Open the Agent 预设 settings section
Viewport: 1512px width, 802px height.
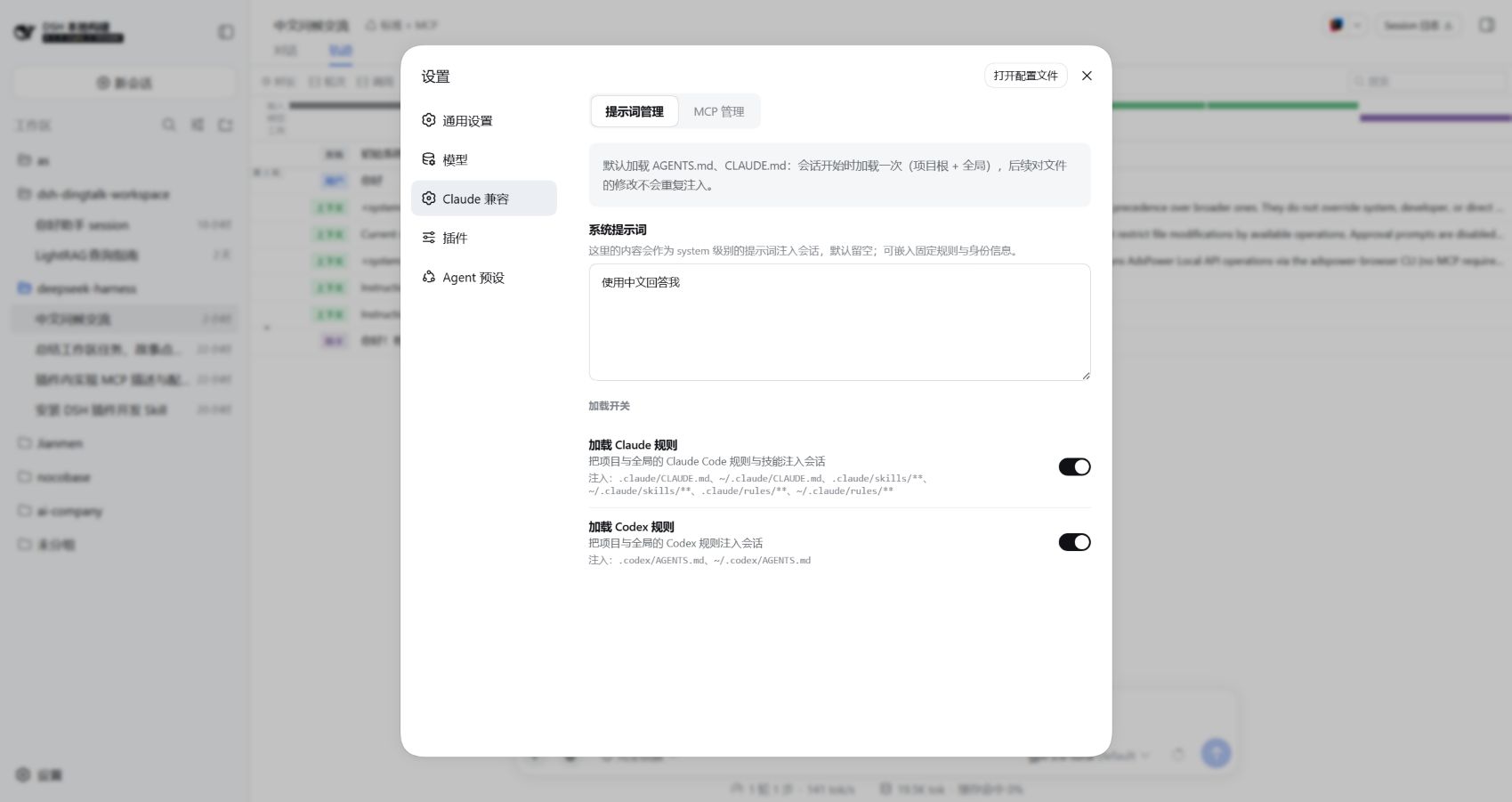[483, 277]
